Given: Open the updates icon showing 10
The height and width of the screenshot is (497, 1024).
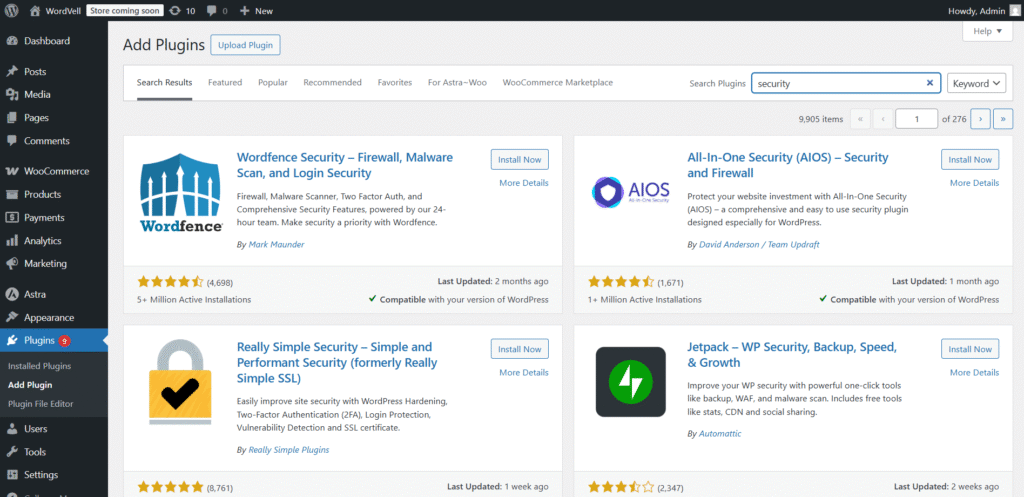Looking at the screenshot, I should [174, 10].
